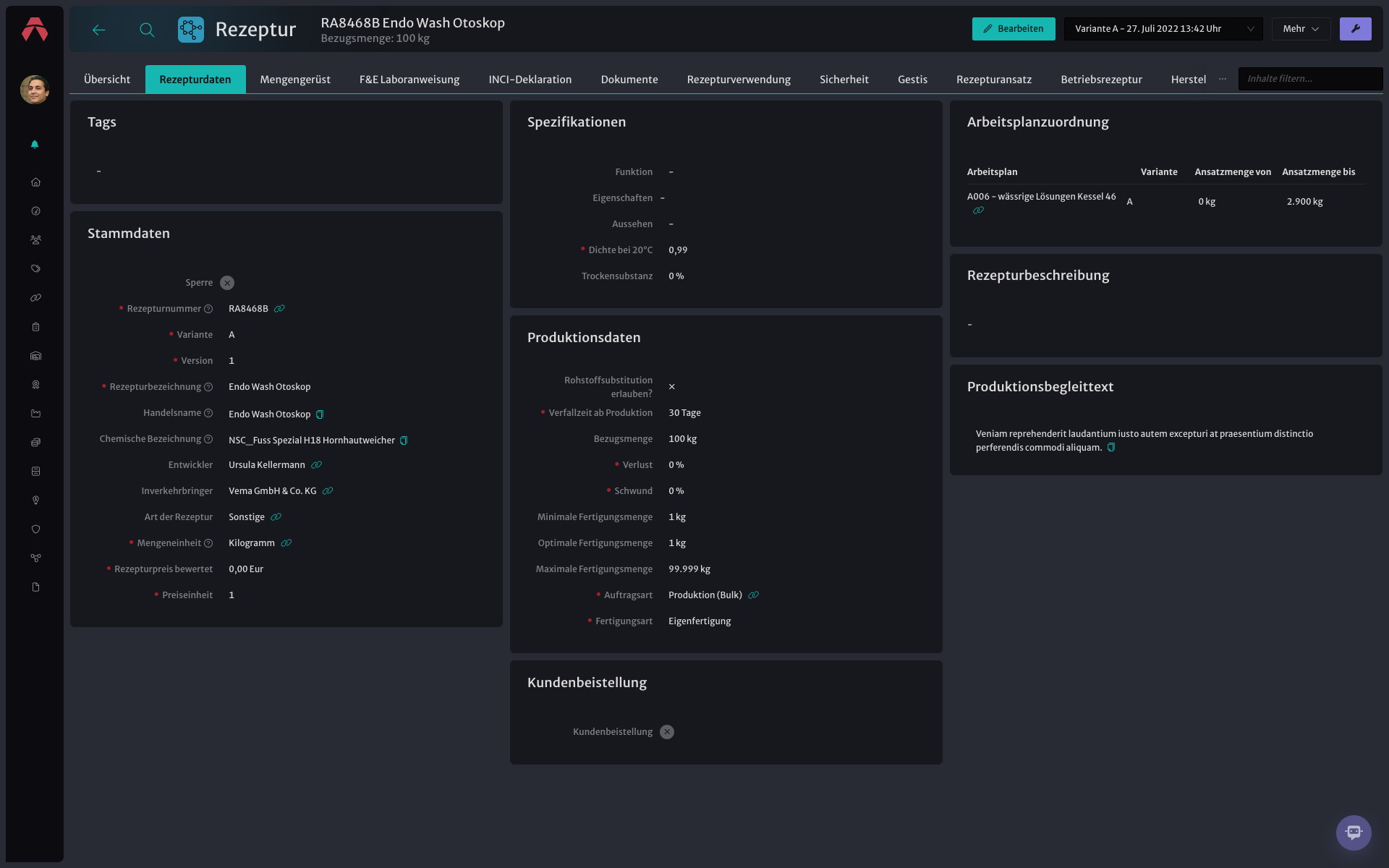Expand the Mehr menu
1389x868 pixels.
pyautogui.click(x=1301, y=29)
